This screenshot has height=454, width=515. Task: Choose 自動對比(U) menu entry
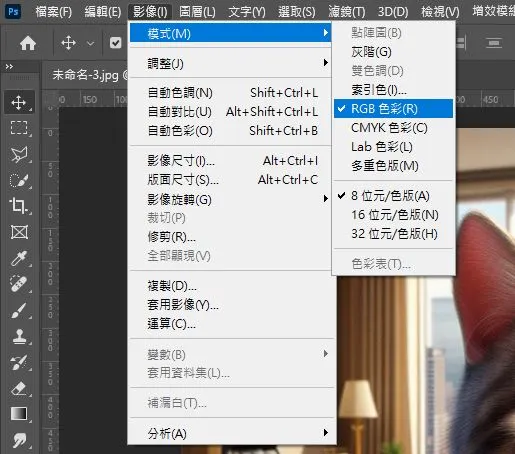point(230,112)
